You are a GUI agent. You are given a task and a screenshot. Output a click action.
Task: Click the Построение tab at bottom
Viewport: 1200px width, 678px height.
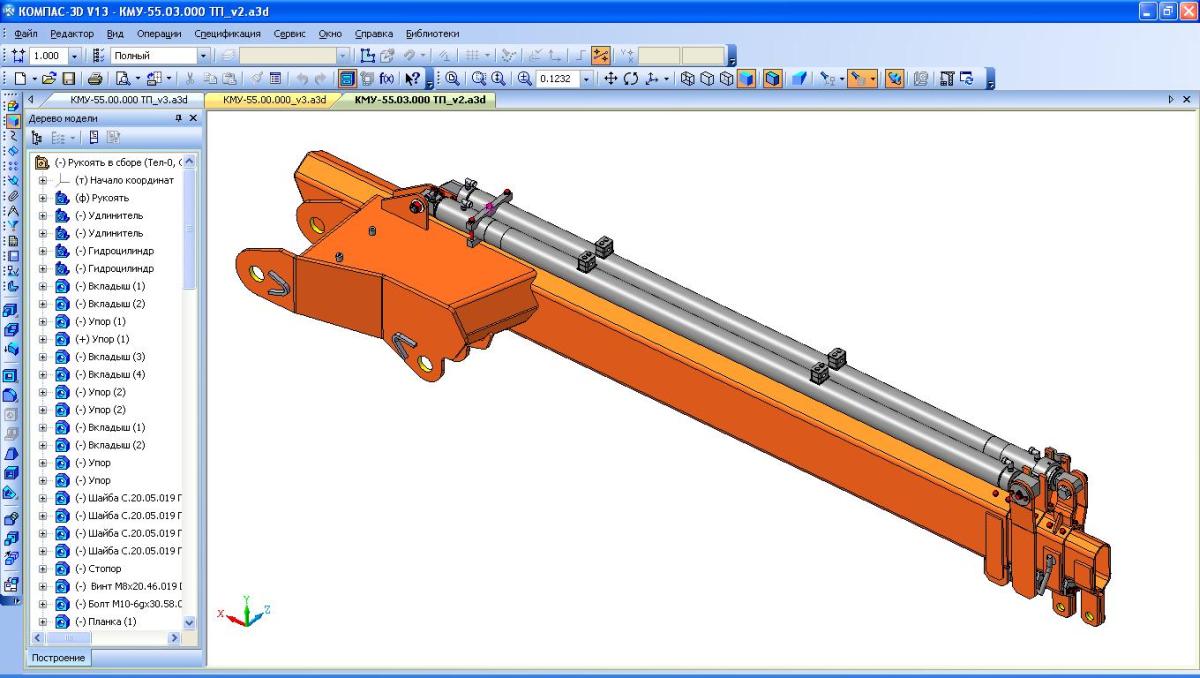[60, 657]
